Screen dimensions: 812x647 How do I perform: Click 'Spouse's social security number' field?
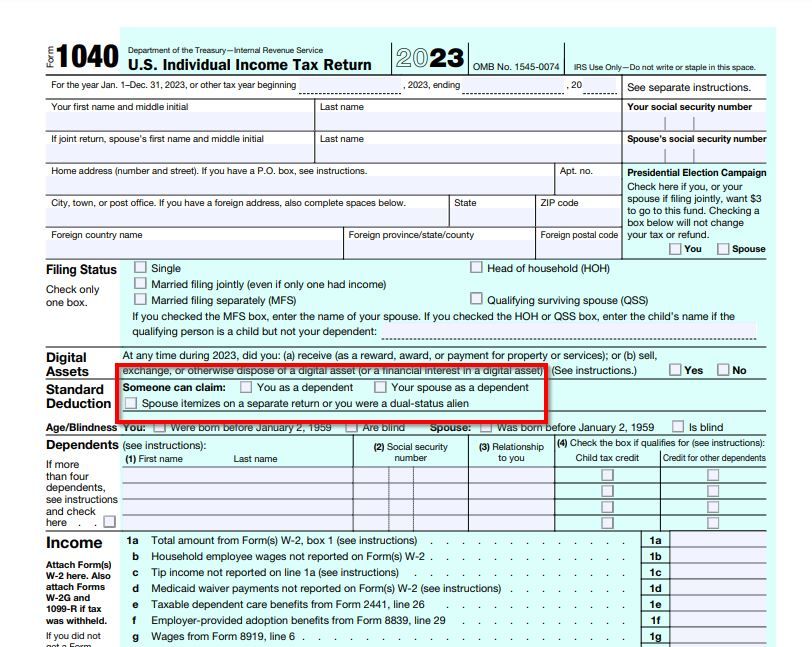point(694,154)
